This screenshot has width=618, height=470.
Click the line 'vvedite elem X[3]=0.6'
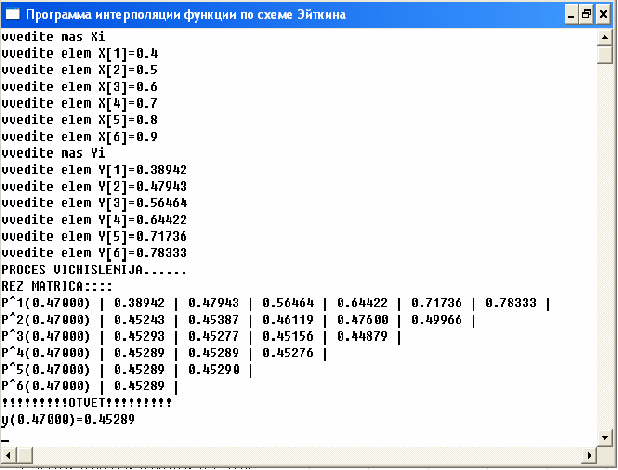[x=80, y=87]
